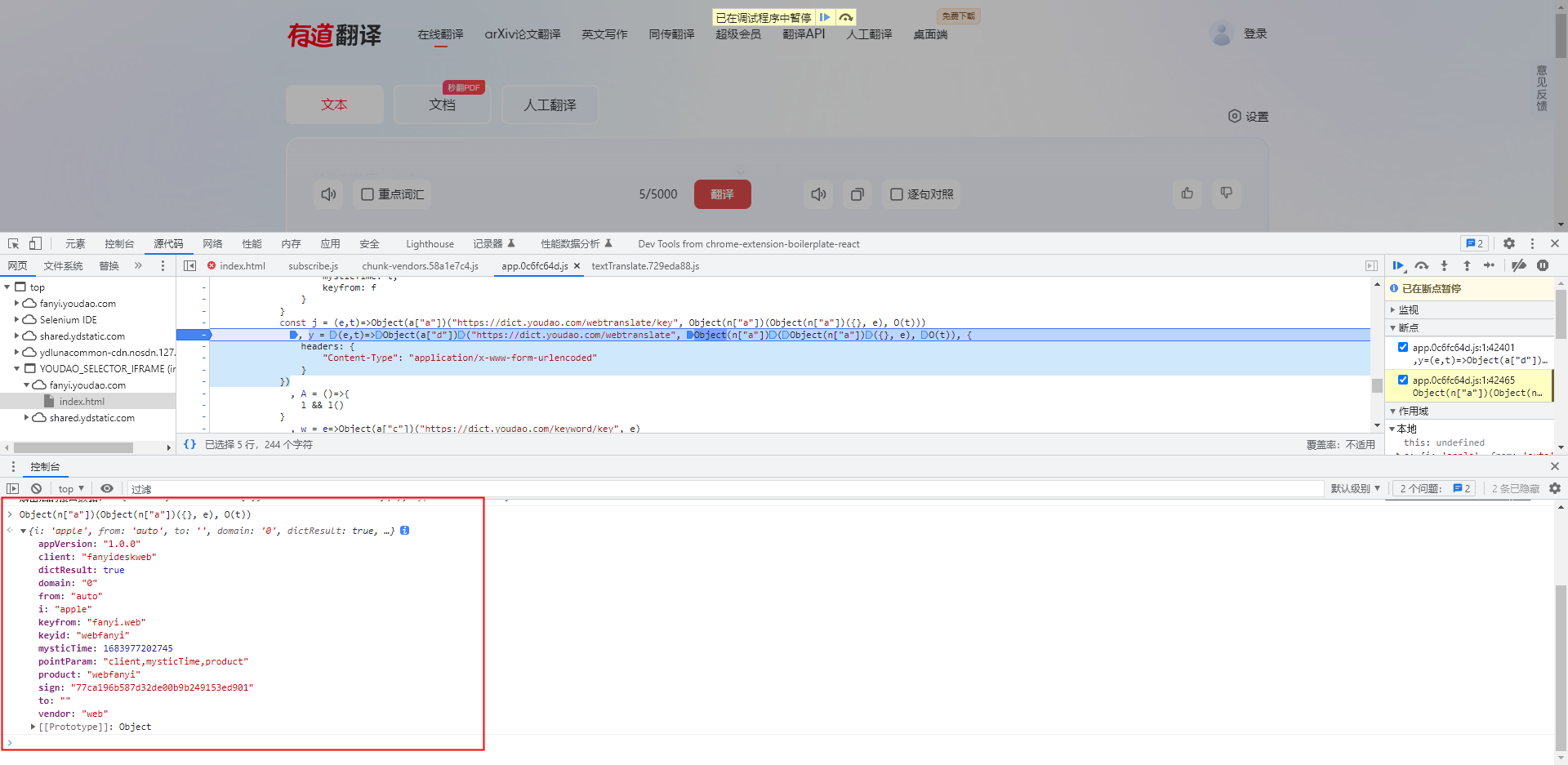The width and height of the screenshot is (1568, 765).
Task: Step into the next function call
Action: [1444, 265]
